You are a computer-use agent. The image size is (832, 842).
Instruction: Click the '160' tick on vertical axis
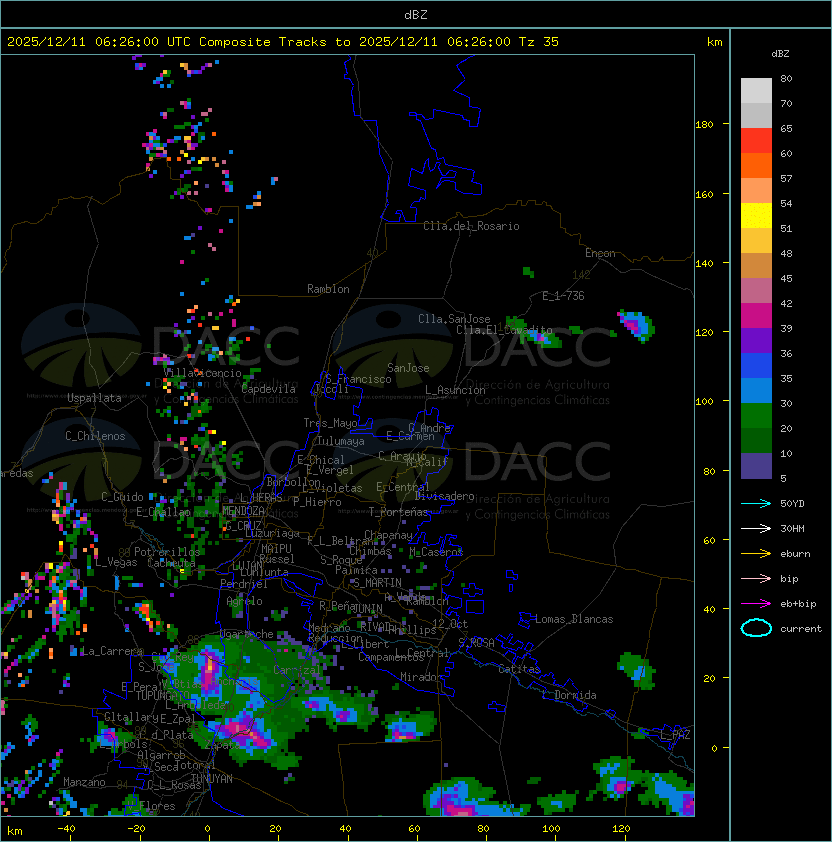[704, 194]
